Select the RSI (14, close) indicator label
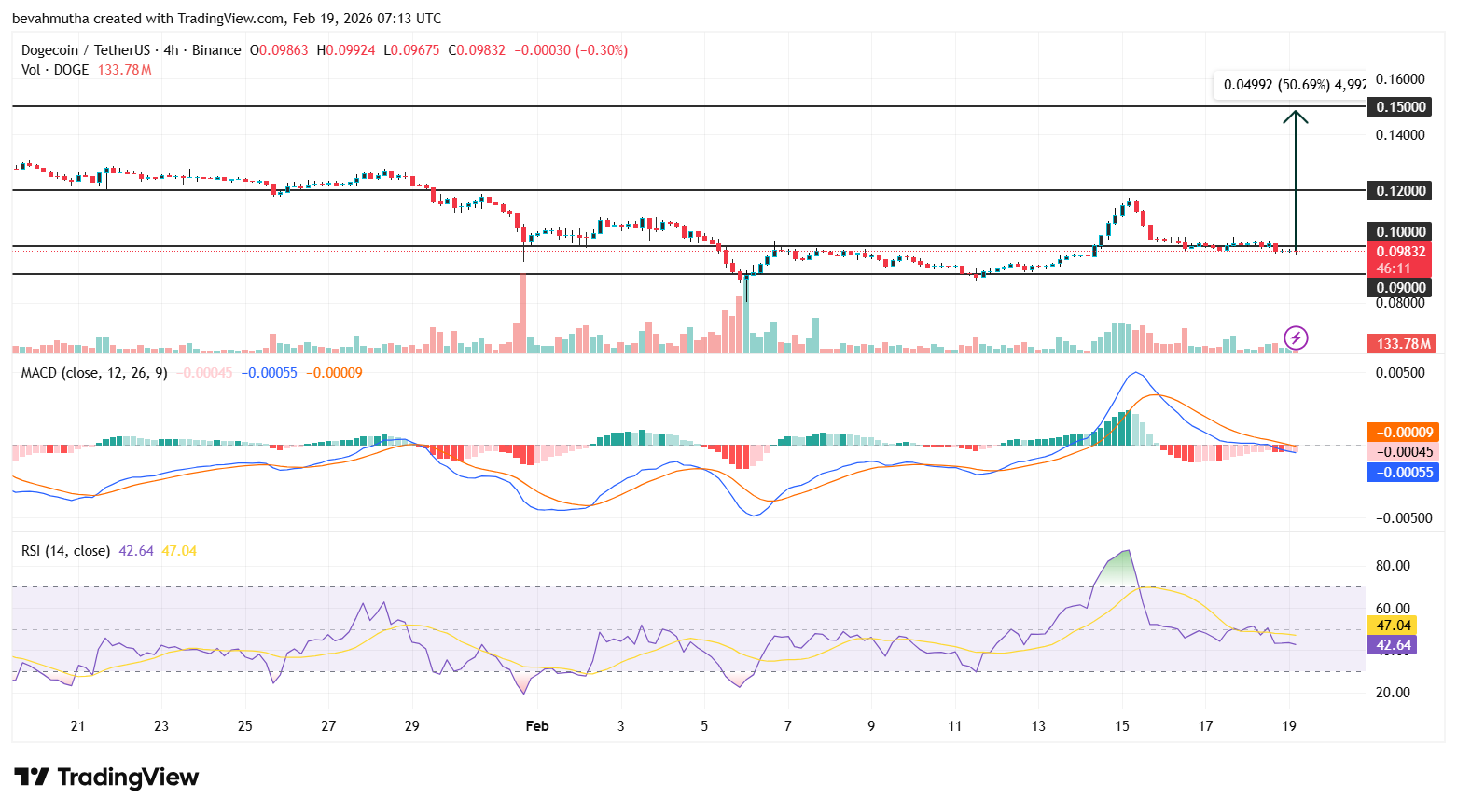This screenshot has height=812, width=1457. tap(65, 551)
